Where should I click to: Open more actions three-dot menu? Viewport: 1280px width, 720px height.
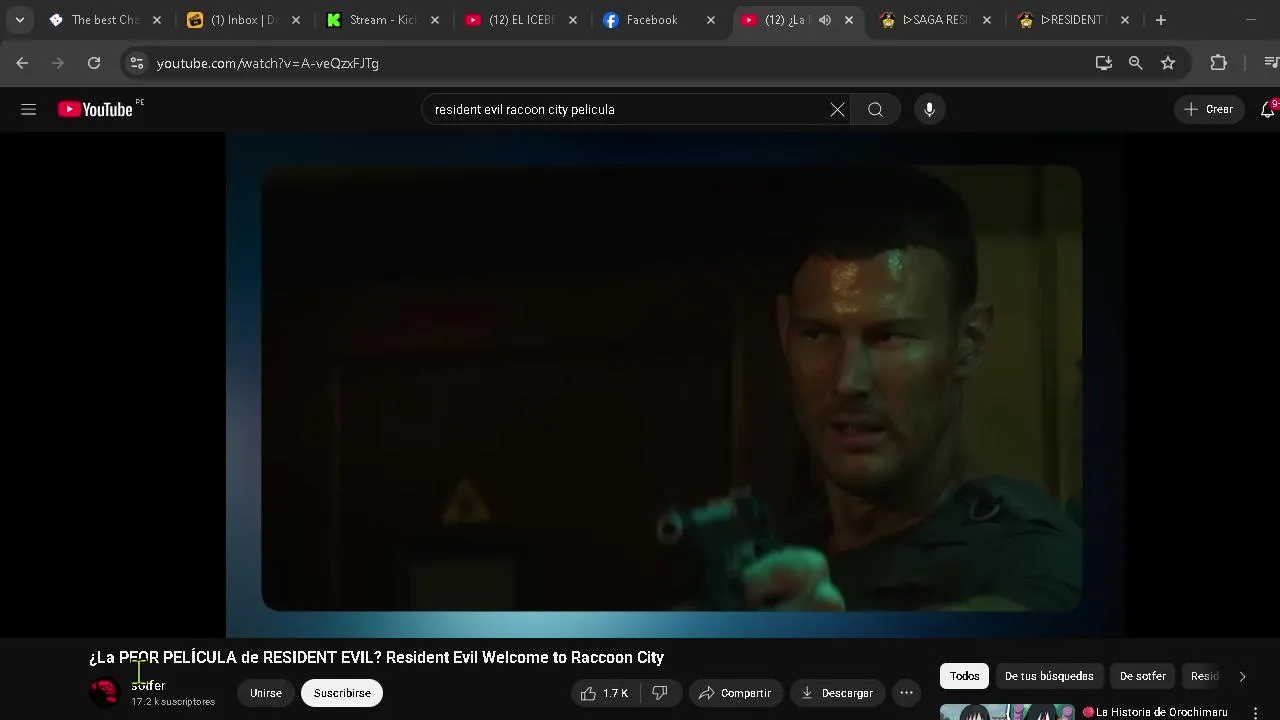tap(906, 693)
